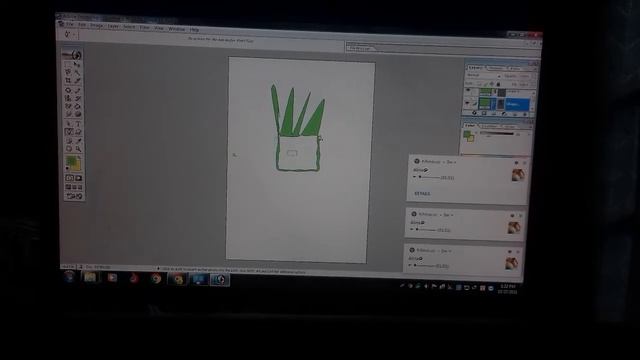The image size is (640, 360).
Task: Open first Chrome icon on taskbar
Action: coord(156,279)
